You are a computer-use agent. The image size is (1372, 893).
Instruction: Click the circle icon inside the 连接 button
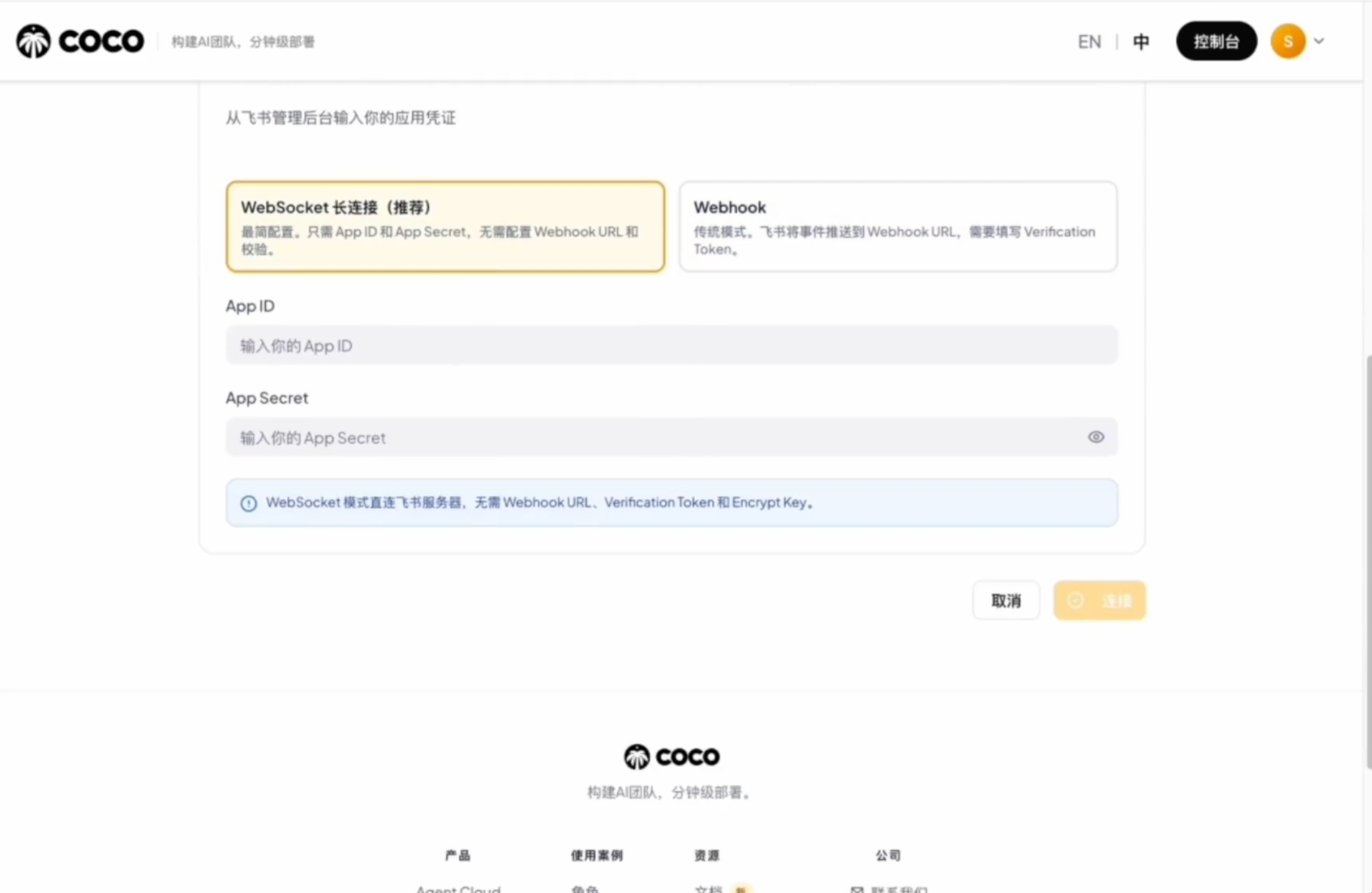pyautogui.click(x=1077, y=600)
